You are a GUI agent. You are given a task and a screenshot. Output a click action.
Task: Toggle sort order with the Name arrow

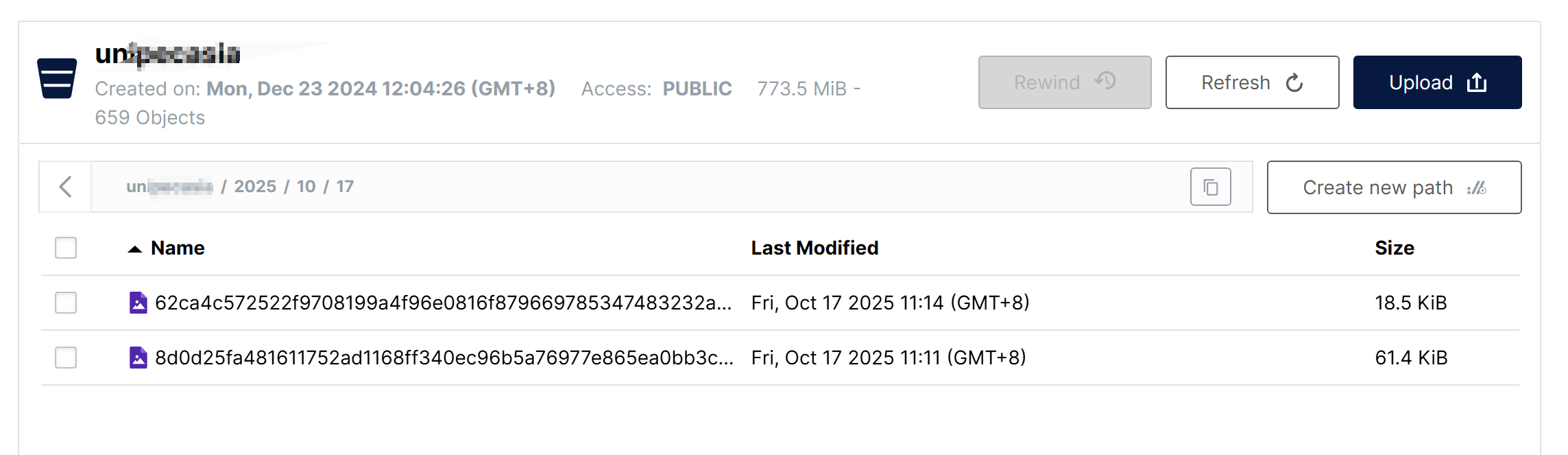[x=135, y=248]
